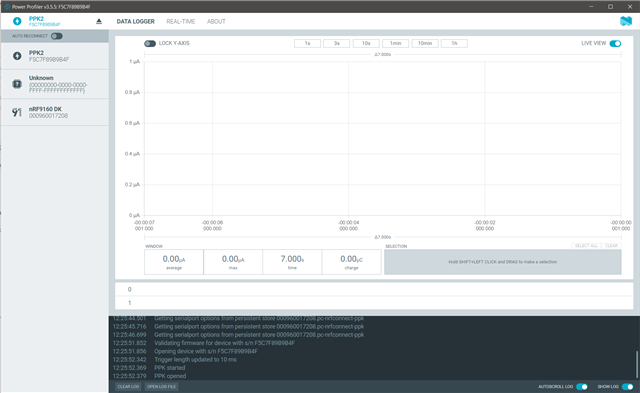
Task: Set time window to 10s
Action: (x=366, y=43)
